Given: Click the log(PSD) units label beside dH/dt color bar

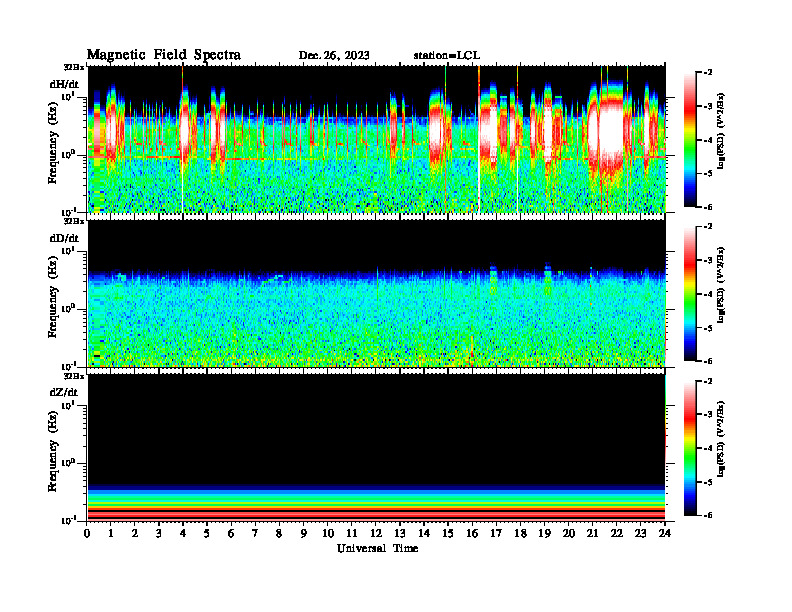Looking at the screenshot, I should click(x=722, y=131).
